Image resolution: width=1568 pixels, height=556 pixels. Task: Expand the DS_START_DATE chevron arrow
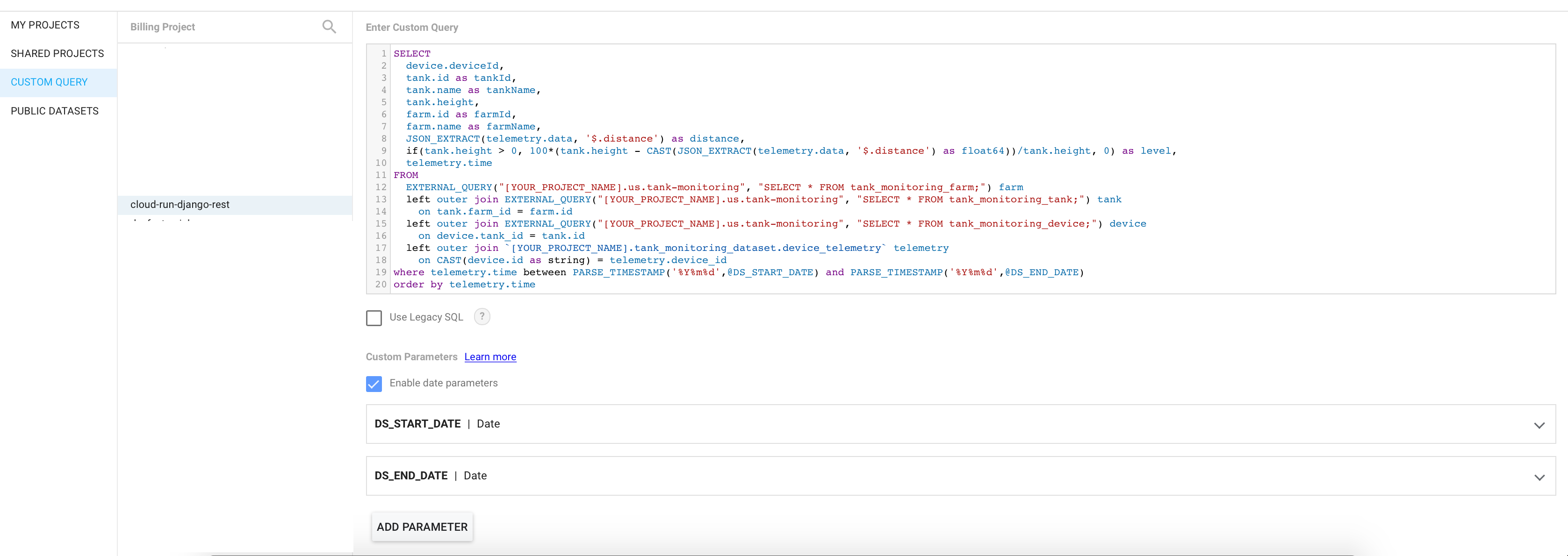point(1539,425)
